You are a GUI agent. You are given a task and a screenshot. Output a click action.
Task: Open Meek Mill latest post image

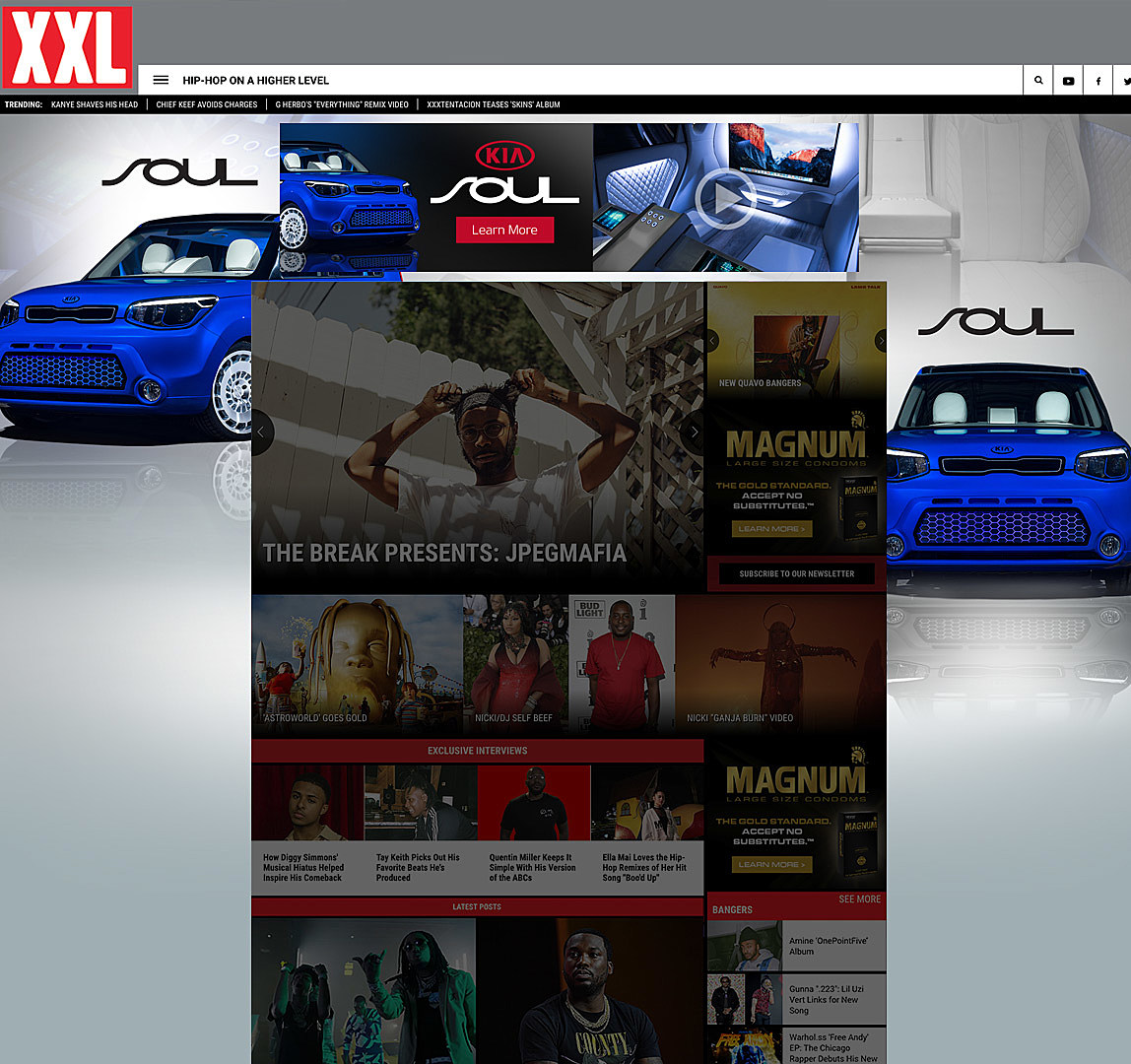coord(590,991)
